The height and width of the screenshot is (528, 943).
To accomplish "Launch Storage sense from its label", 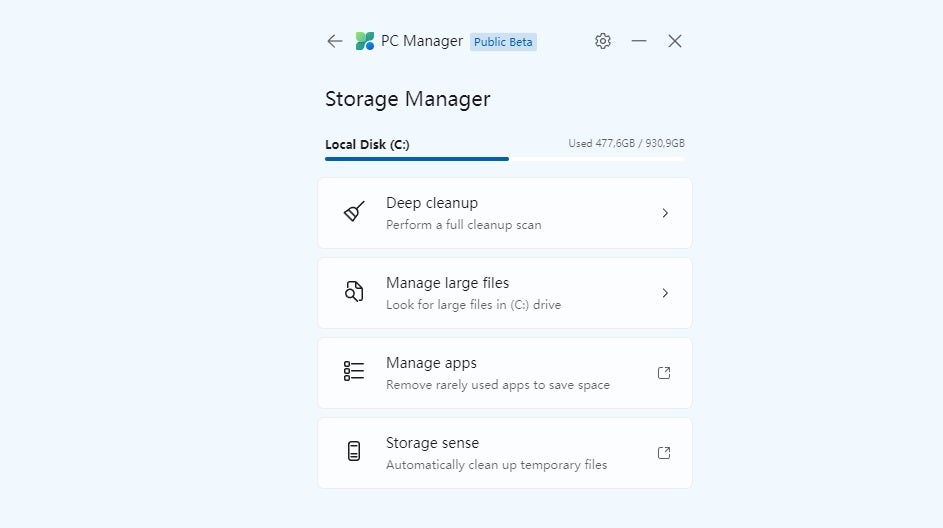I will click(x=432, y=443).
